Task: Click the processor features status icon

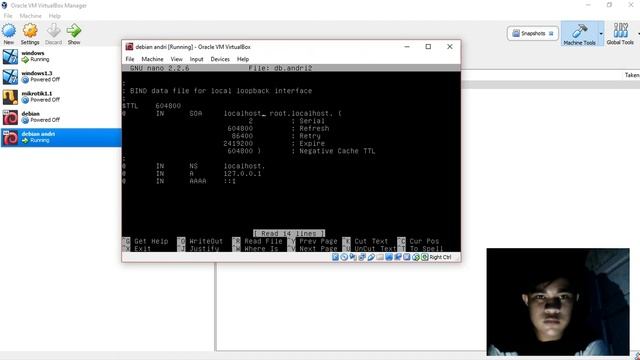Action: [407, 257]
